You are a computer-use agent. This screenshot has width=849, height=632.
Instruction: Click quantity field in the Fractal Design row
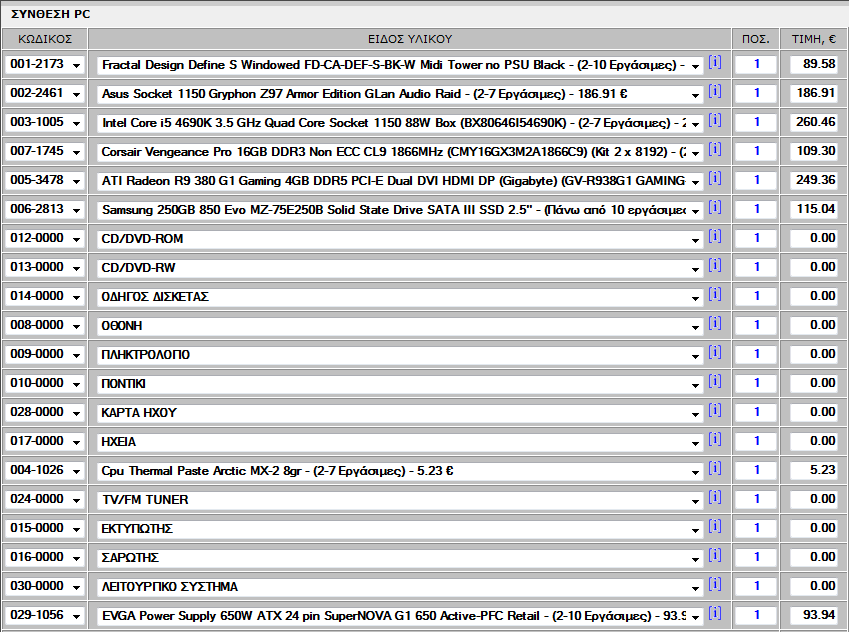coord(756,64)
